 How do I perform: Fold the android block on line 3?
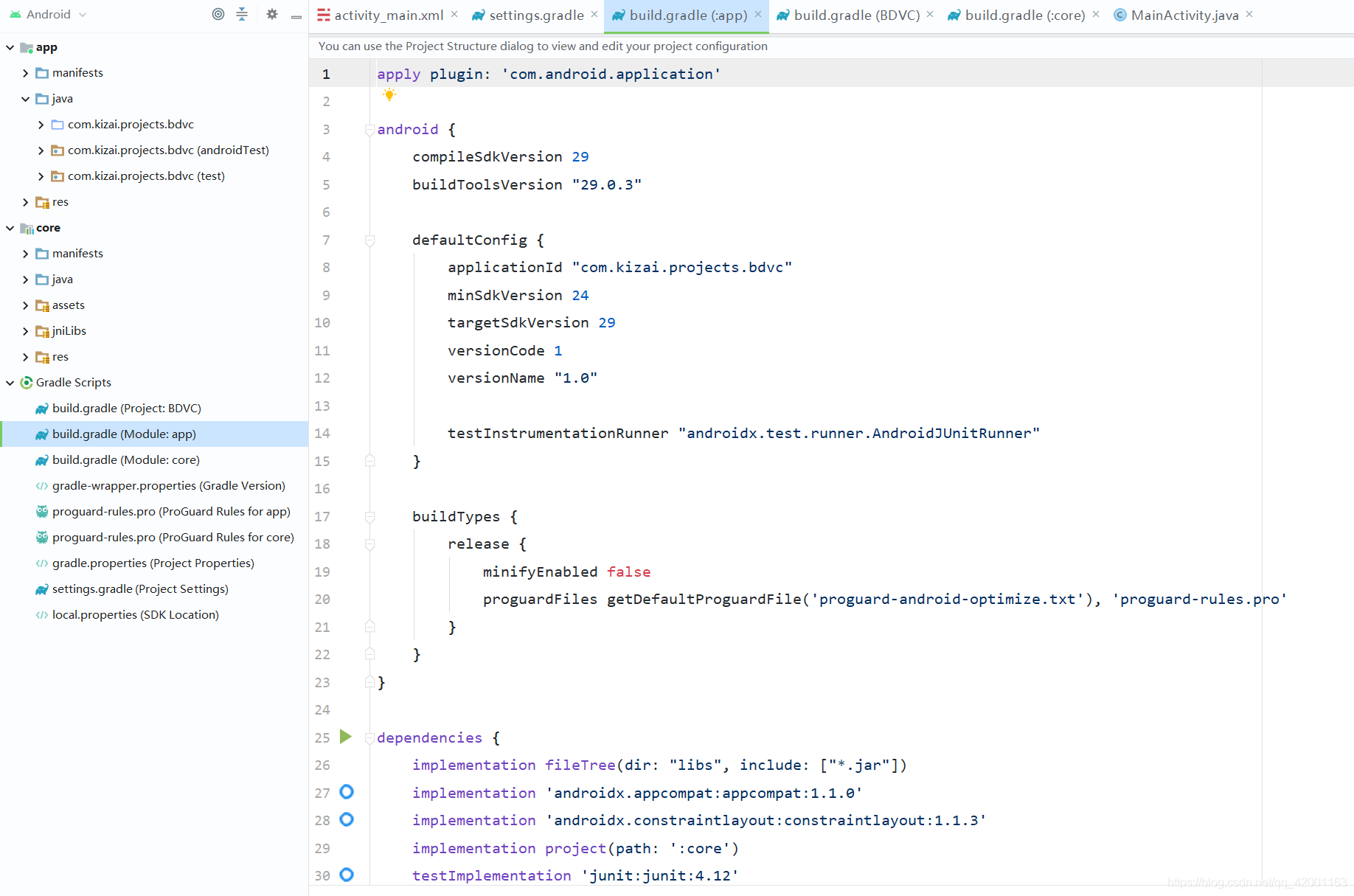[x=369, y=130]
